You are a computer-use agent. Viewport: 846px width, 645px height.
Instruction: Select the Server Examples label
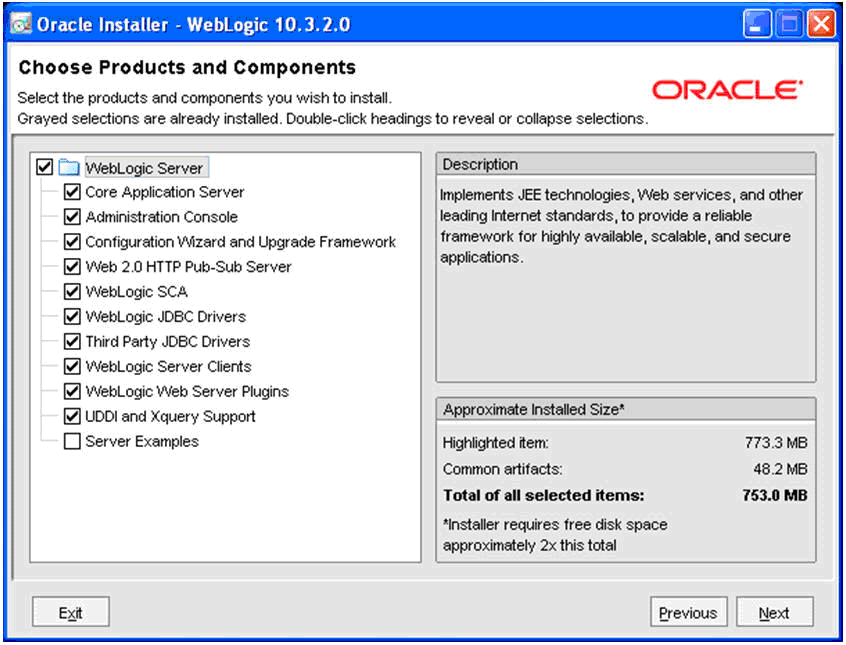142,441
